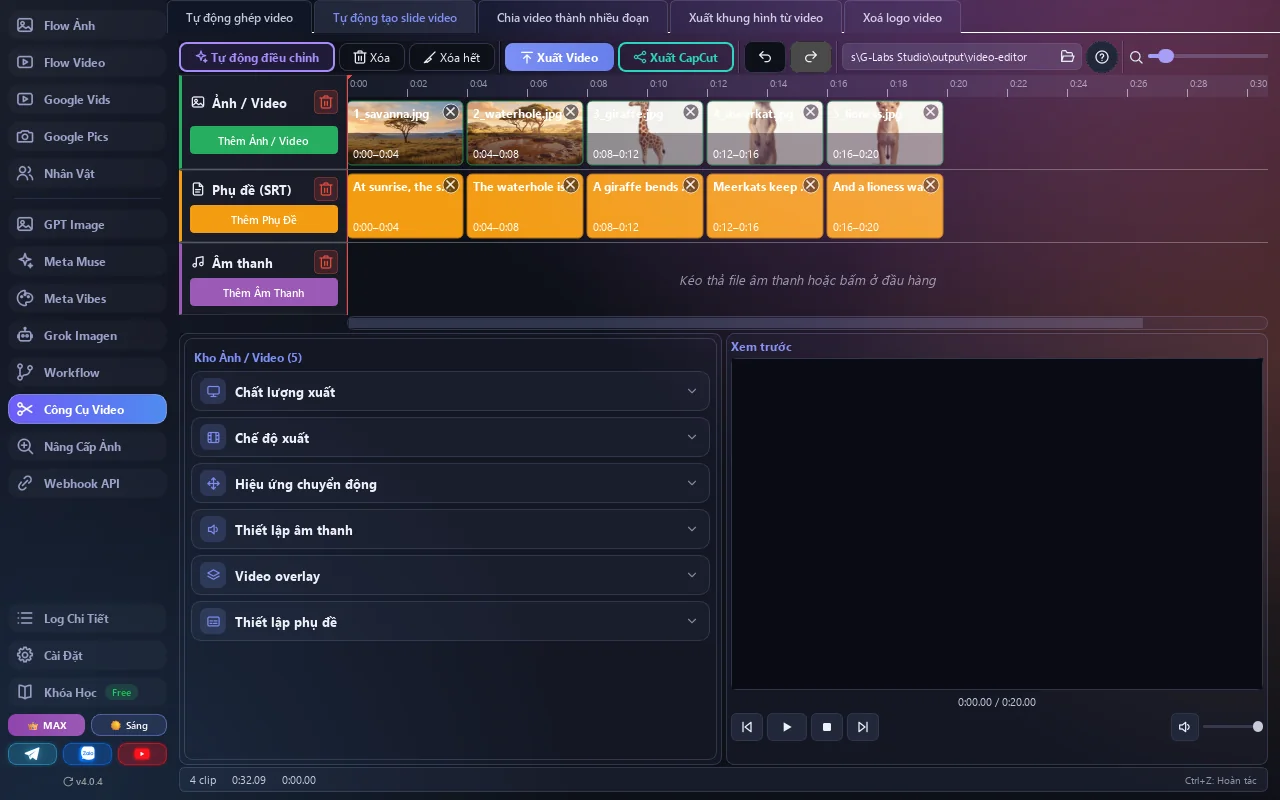
Task: Open the help question-mark icon
Action: tap(1102, 57)
